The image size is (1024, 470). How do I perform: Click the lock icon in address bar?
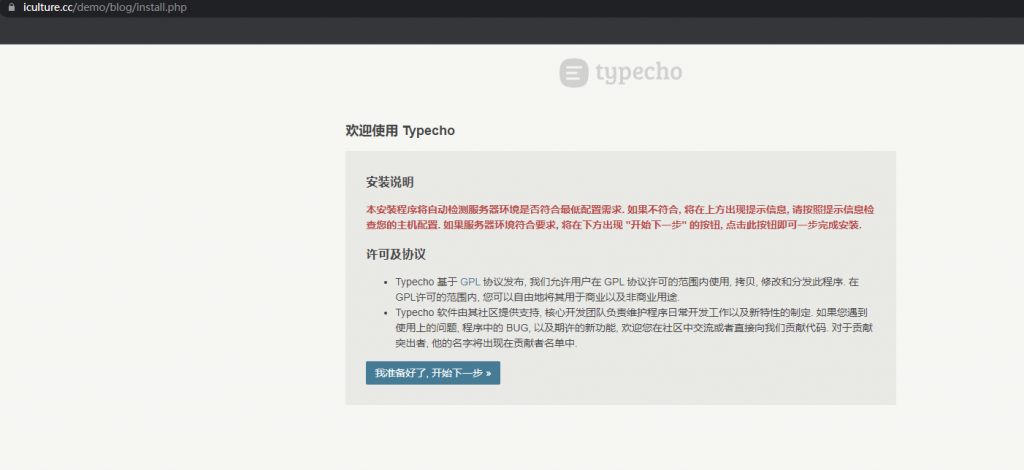click(x=10, y=8)
